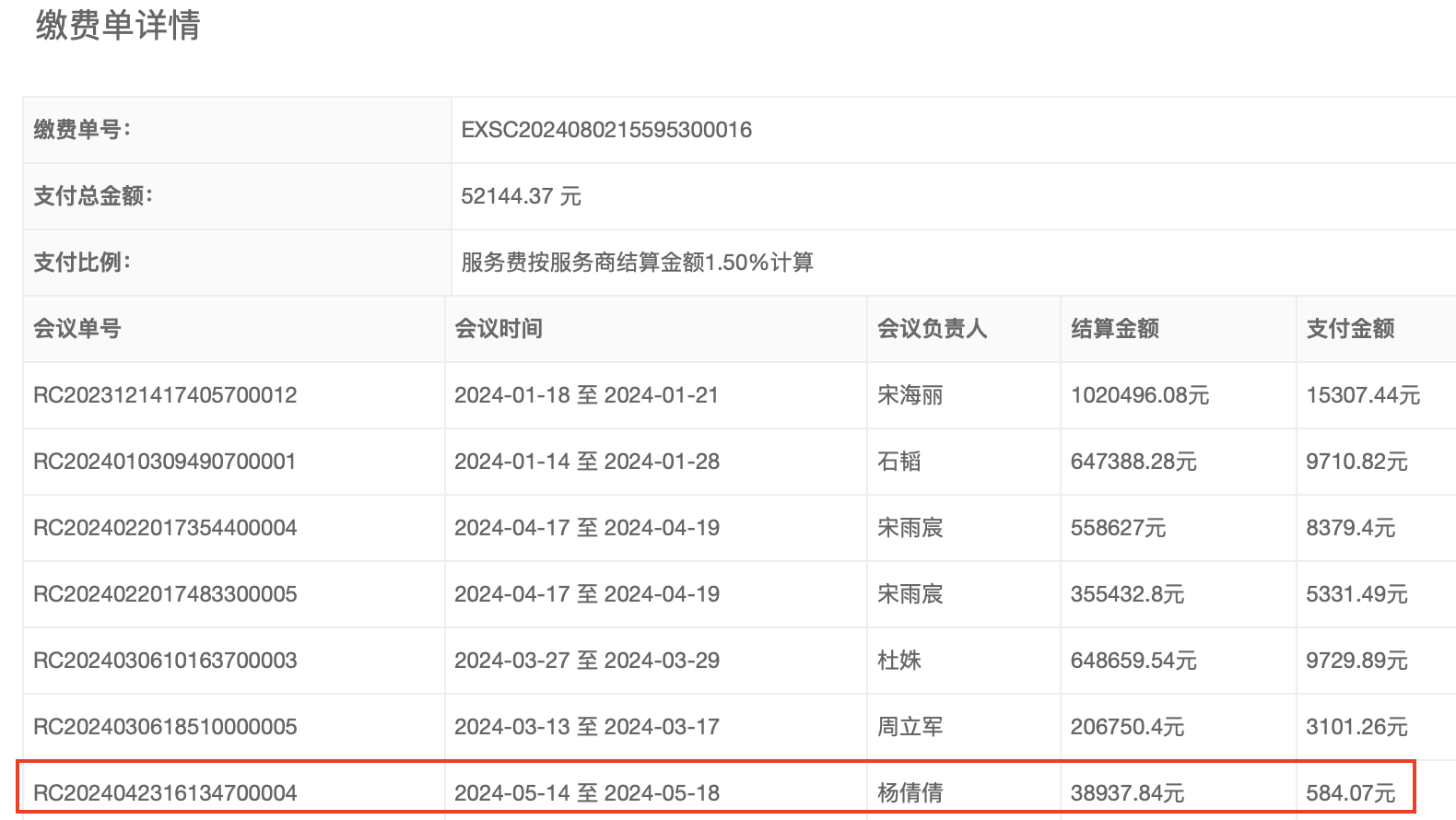Click the settlement amount 647388.28元

click(x=1133, y=462)
